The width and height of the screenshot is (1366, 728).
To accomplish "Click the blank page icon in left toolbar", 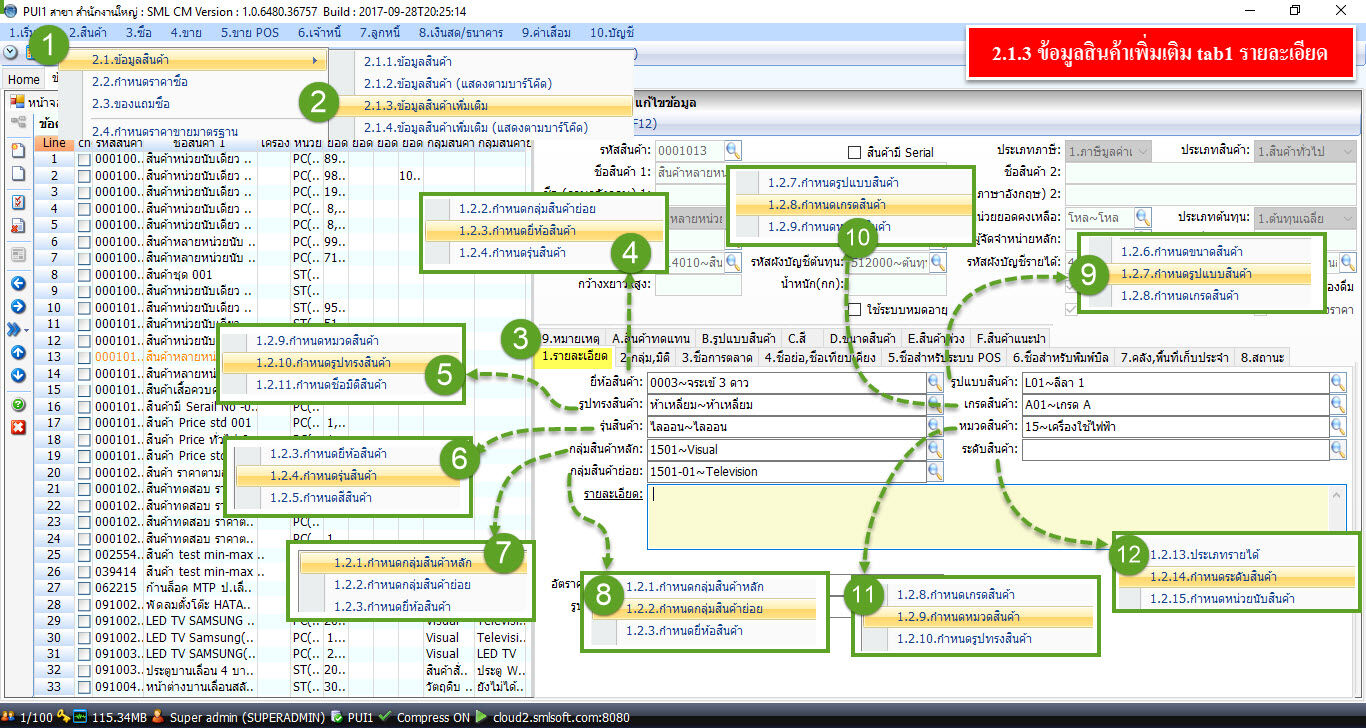I will (x=18, y=174).
